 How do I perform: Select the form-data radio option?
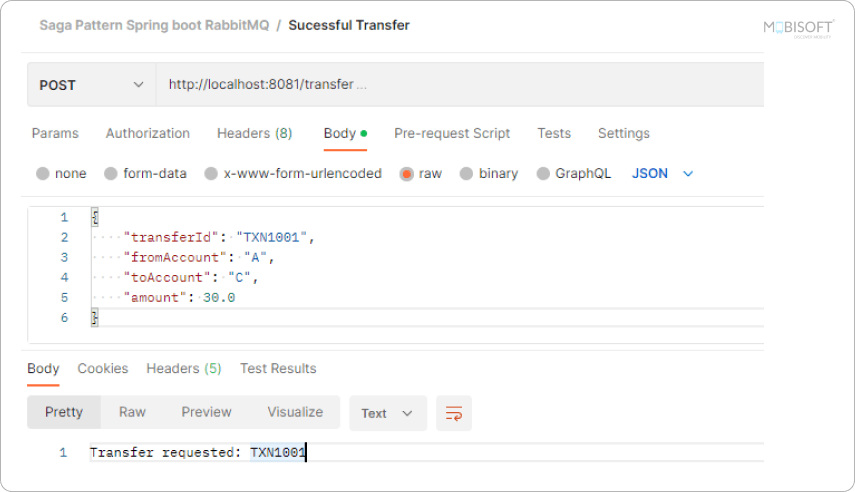111,173
